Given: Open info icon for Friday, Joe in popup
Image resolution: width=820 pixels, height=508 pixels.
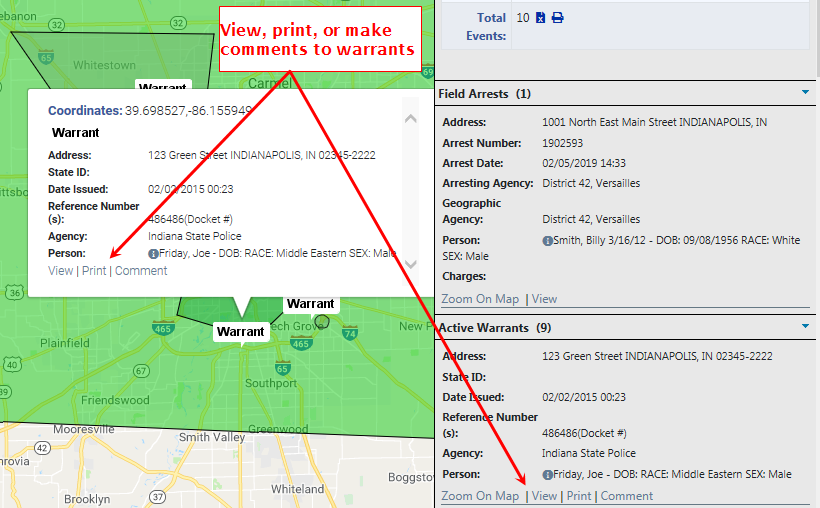Looking at the screenshot, I should [x=153, y=254].
